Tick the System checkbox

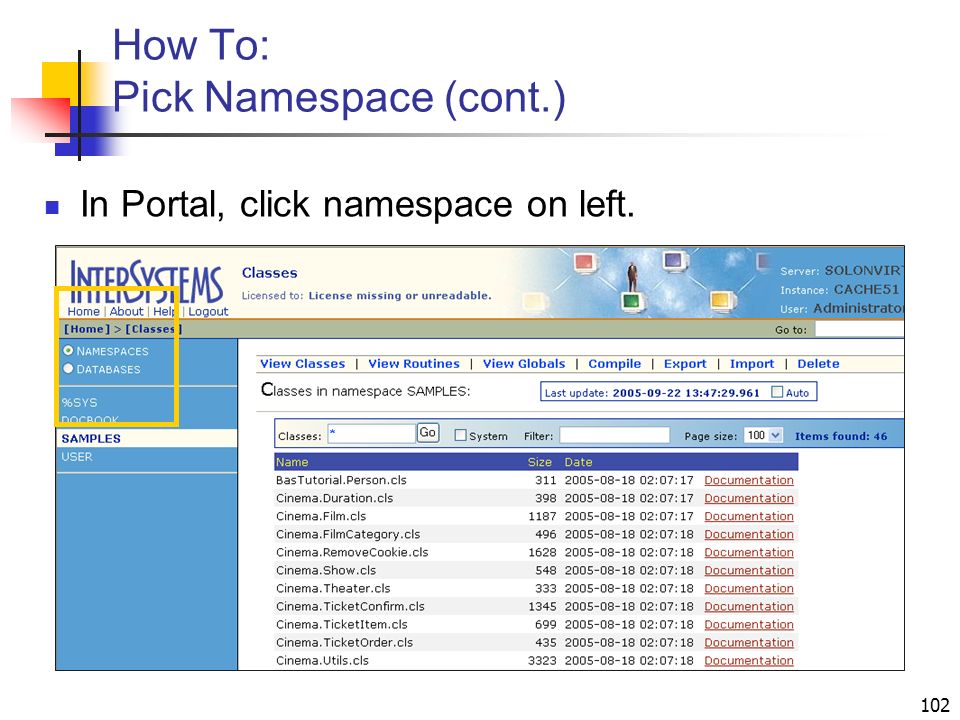point(460,435)
